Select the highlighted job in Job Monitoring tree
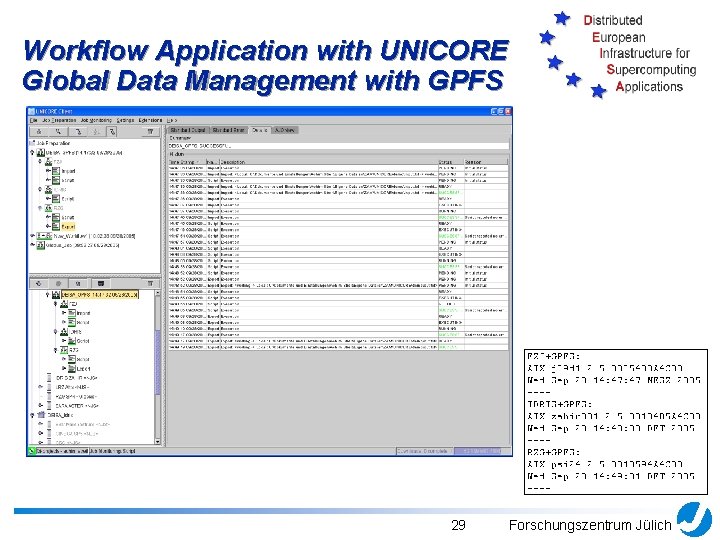 100,294
